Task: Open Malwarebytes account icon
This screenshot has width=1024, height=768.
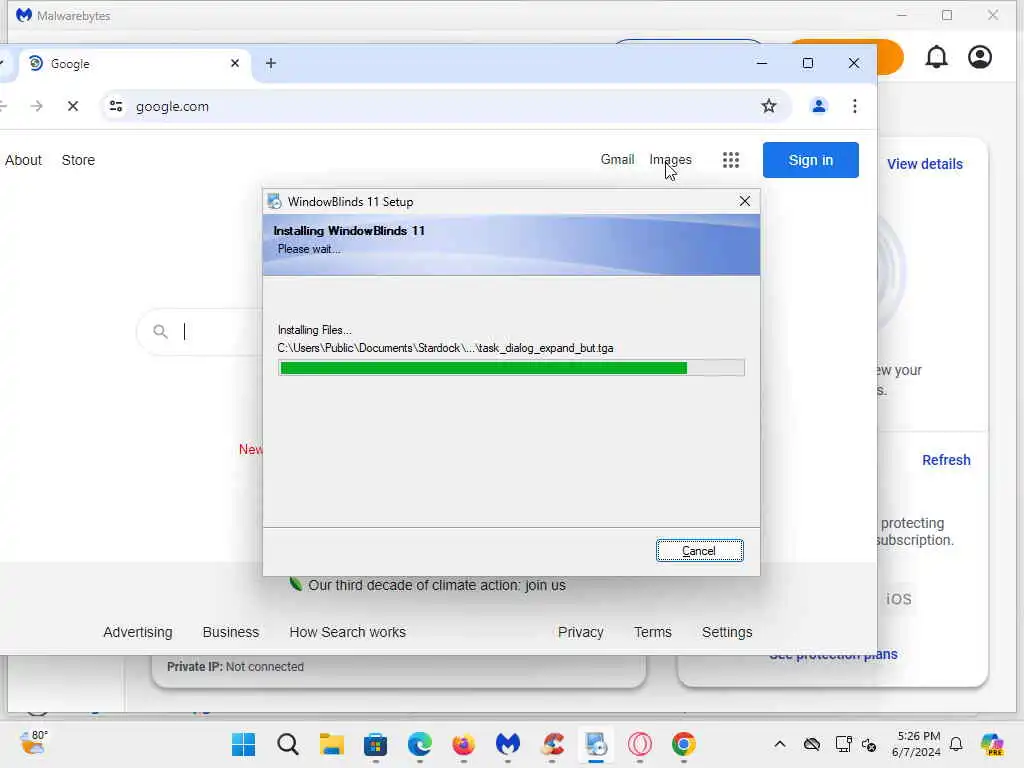Action: (x=980, y=57)
